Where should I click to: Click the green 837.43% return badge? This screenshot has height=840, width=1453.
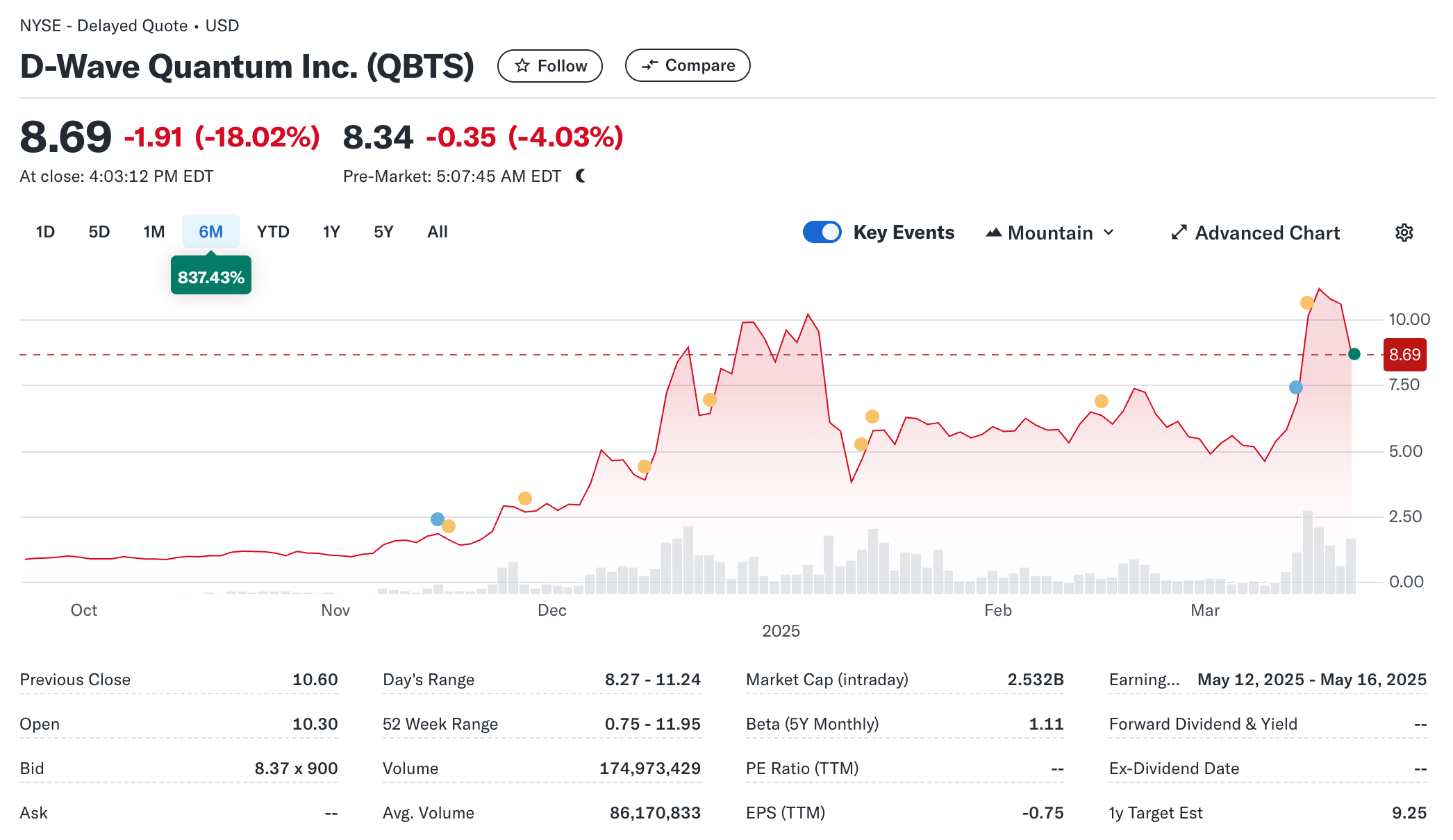pyautogui.click(x=211, y=277)
